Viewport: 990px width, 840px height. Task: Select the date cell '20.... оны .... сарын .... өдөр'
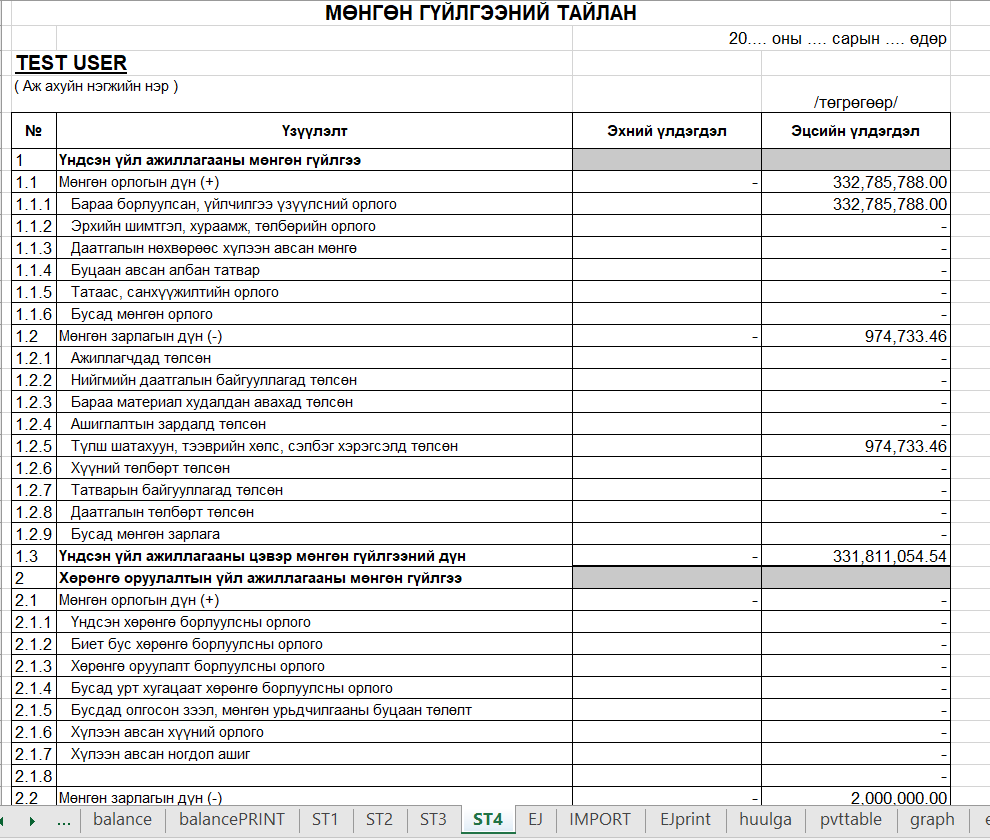click(837, 39)
